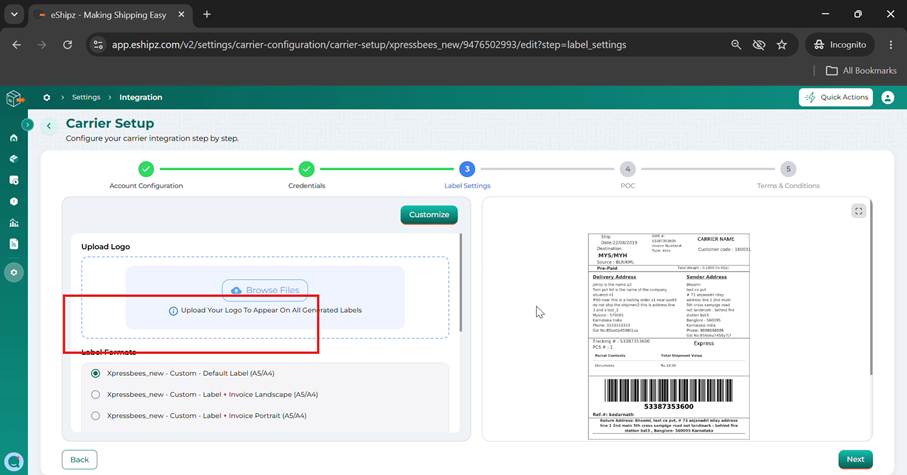Open the document icon in sidebar
The width and height of the screenshot is (907, 475).
tap(14, 244)
